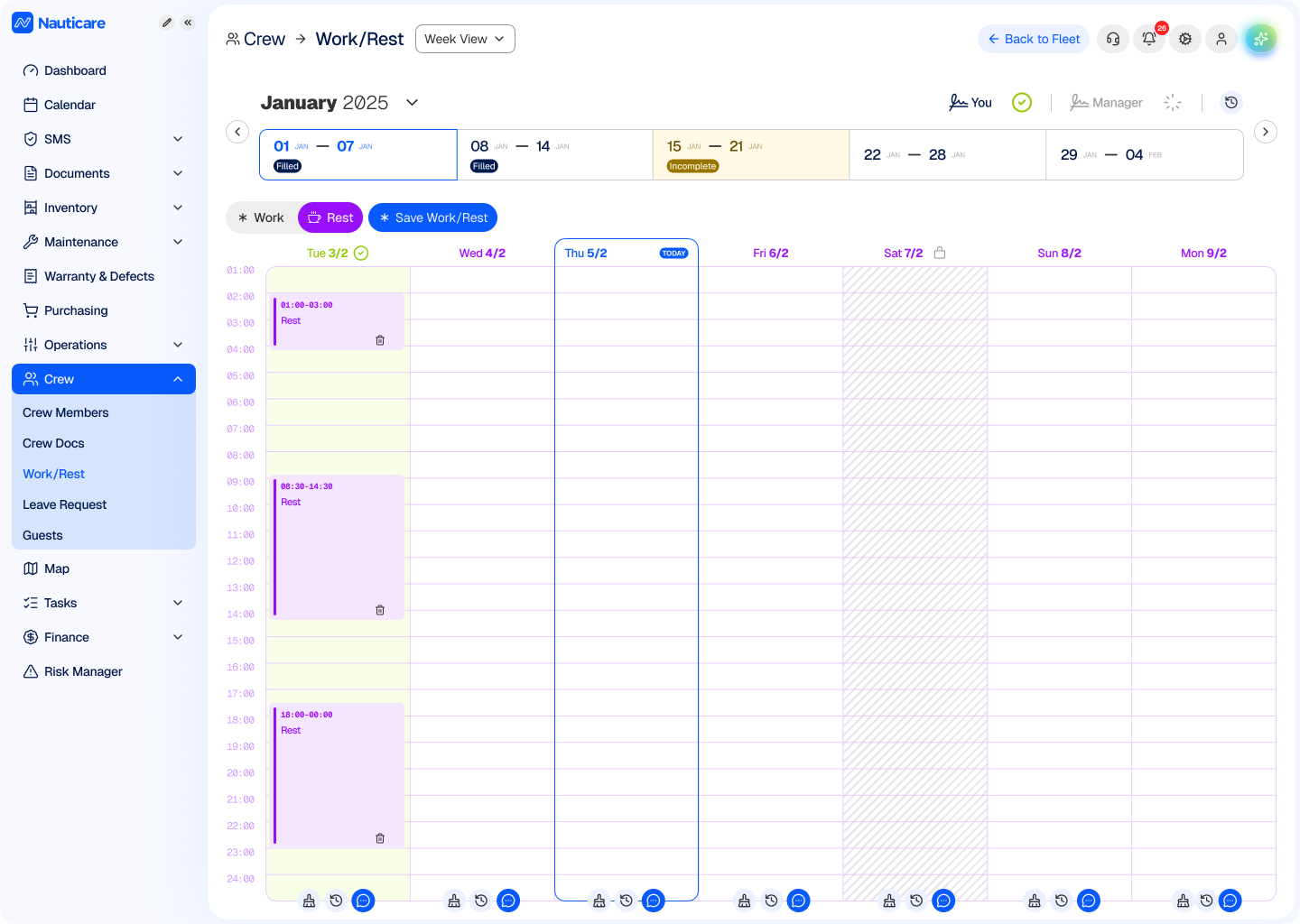This screenshot has width=1300, height=924.
Task: Open Leave Request submenu item
Action: pos(65,504)
